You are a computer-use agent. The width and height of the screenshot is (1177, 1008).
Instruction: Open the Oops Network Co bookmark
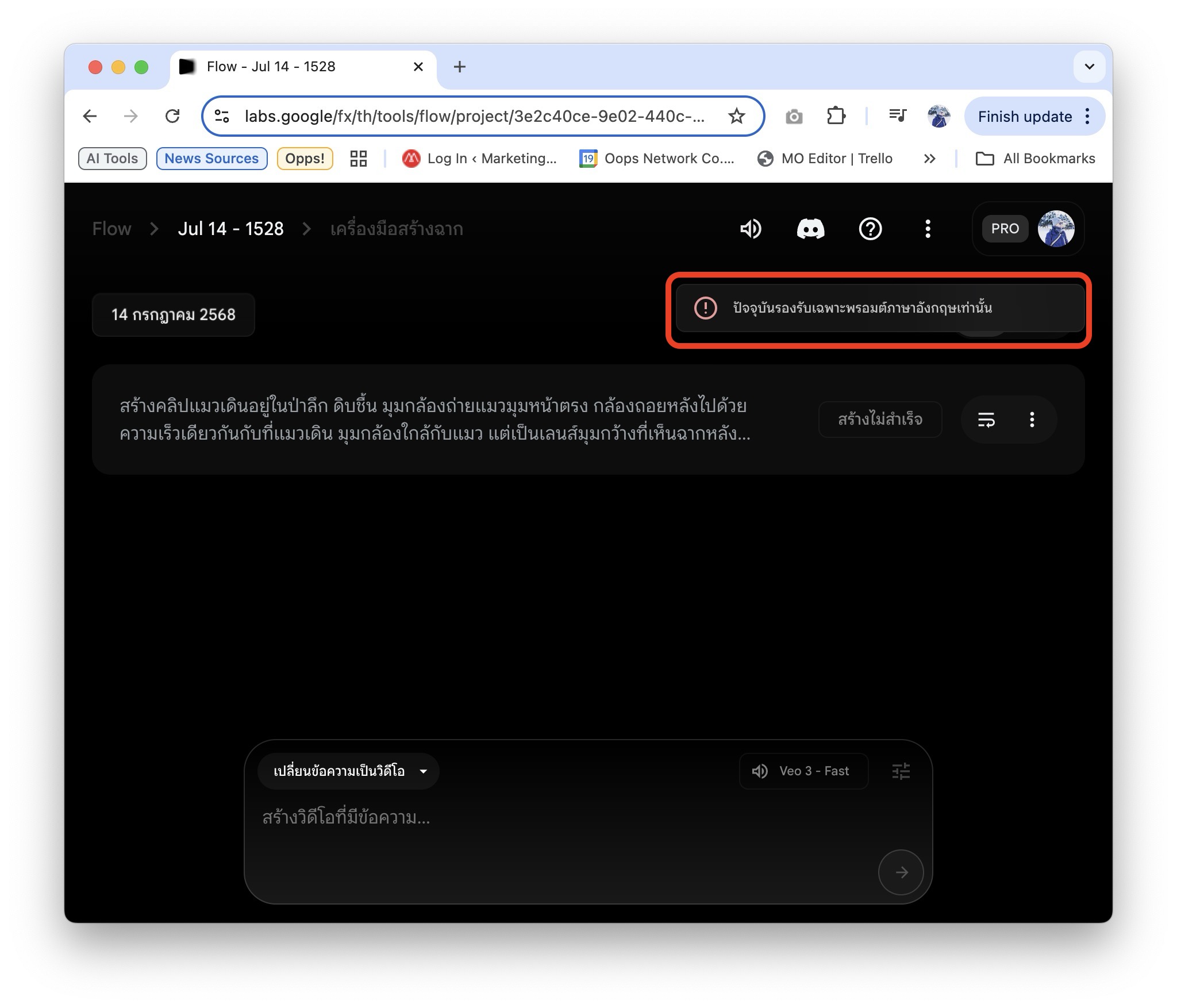[x=657, y=159]
